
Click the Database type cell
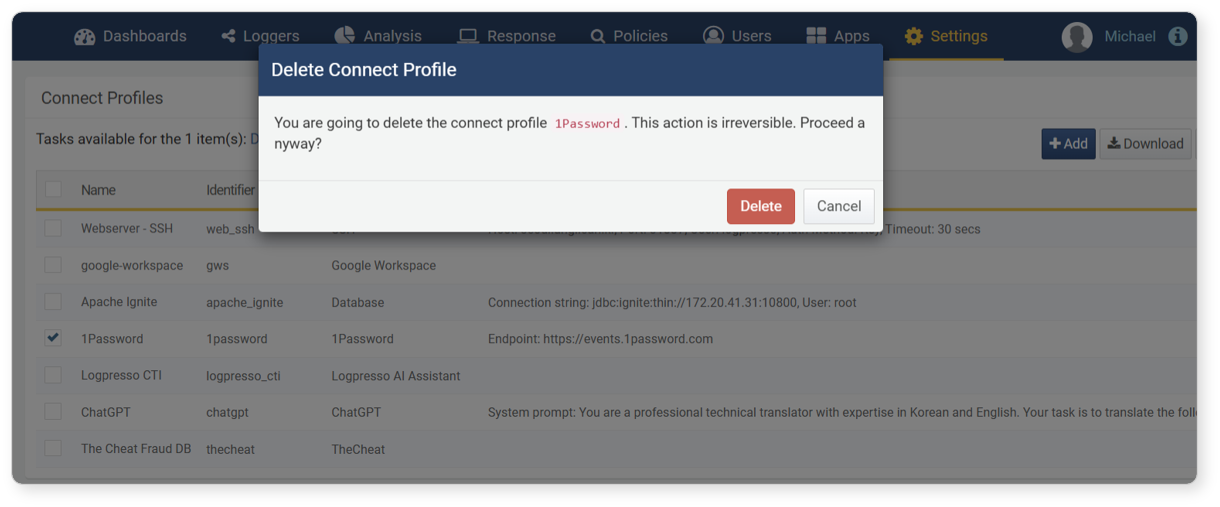[x=358, y=303]
